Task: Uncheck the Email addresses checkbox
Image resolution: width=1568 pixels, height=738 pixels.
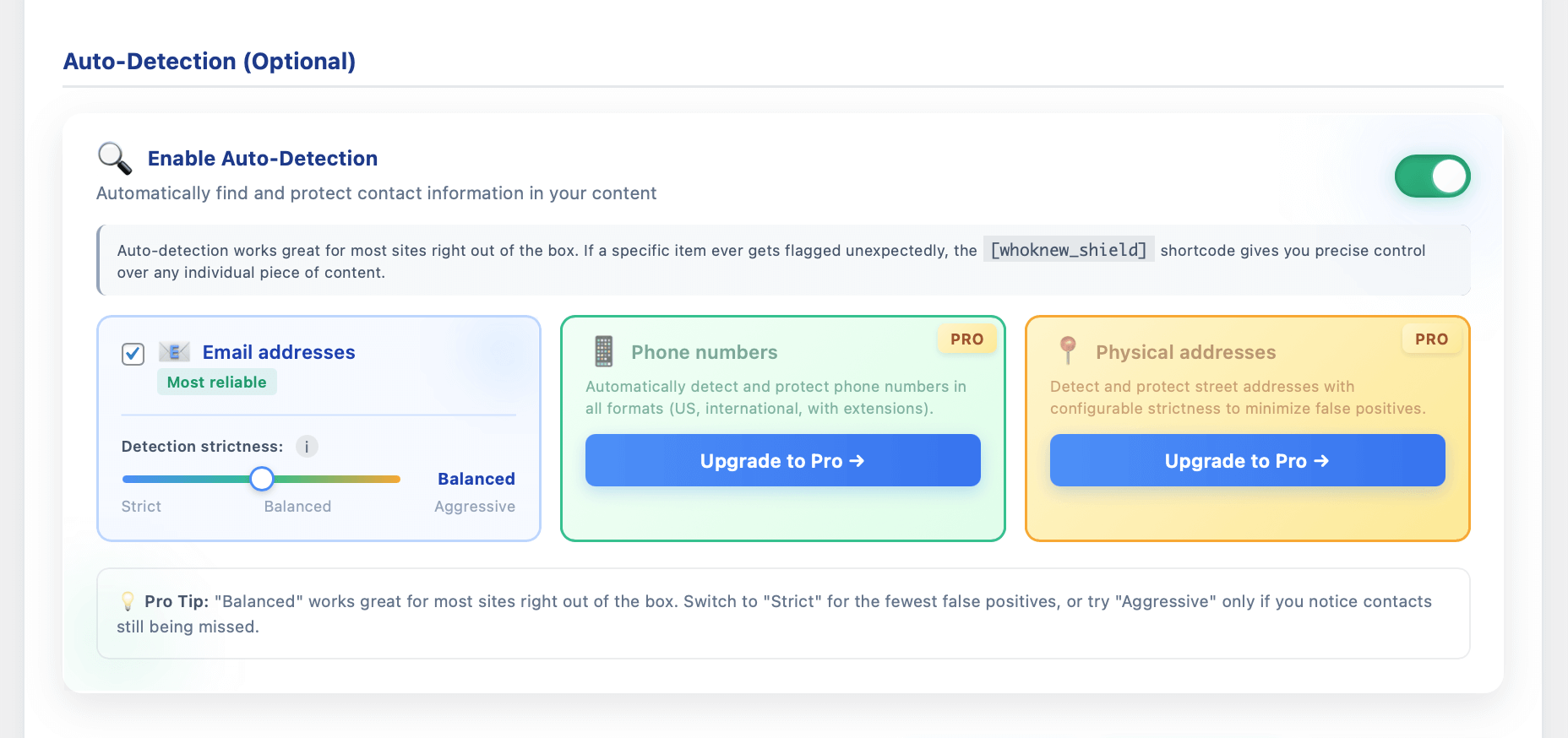Action: [133, 354]
